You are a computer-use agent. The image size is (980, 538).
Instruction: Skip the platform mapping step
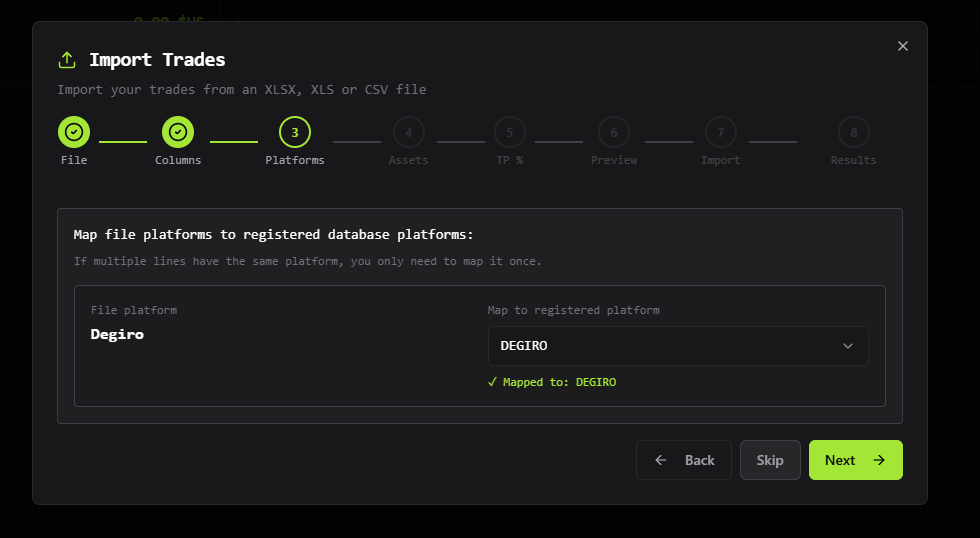(770, 460)
